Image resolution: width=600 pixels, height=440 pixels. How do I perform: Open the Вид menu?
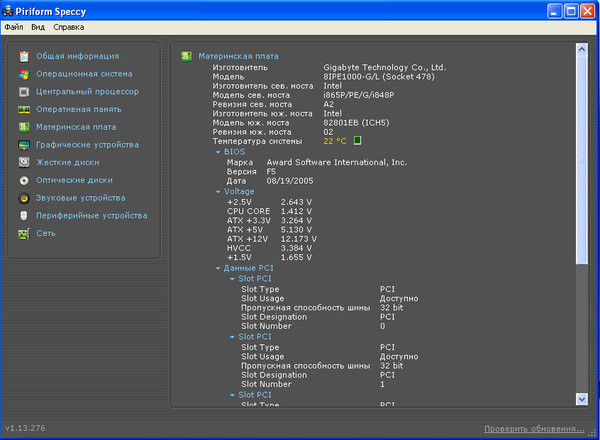(x=38, y=27)
